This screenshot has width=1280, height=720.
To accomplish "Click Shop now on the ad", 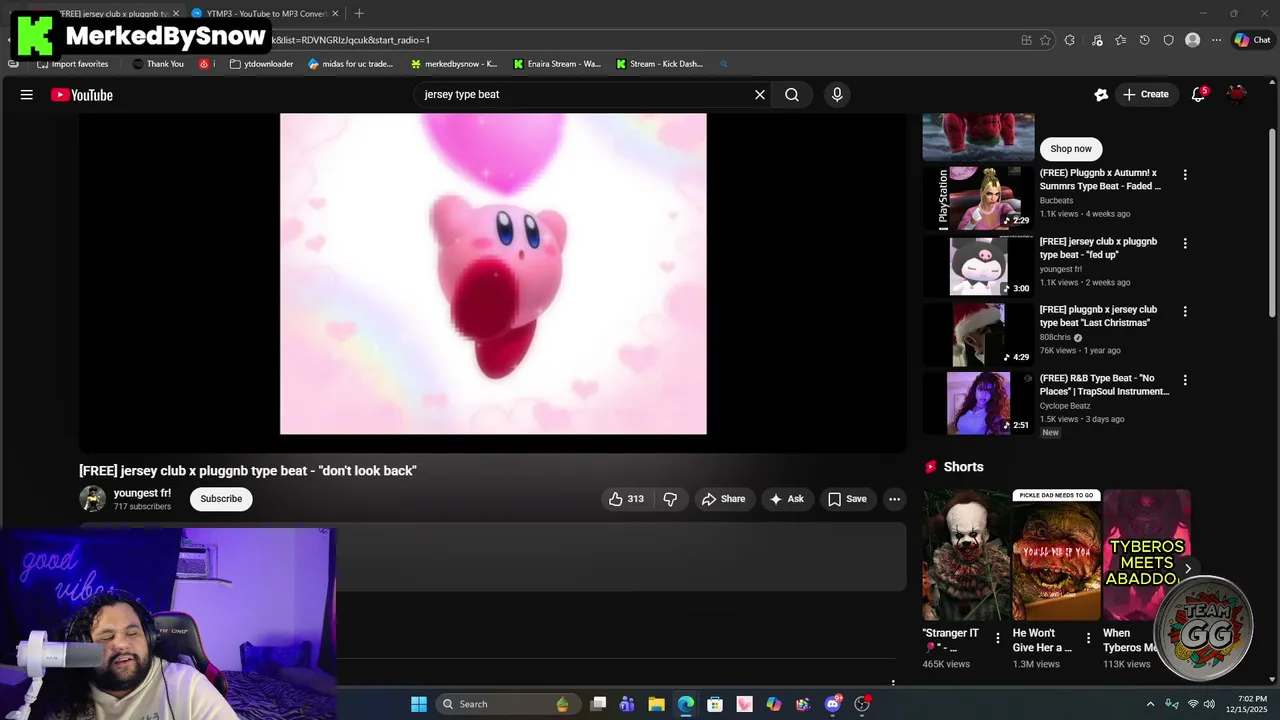I will pos(1071,149).
